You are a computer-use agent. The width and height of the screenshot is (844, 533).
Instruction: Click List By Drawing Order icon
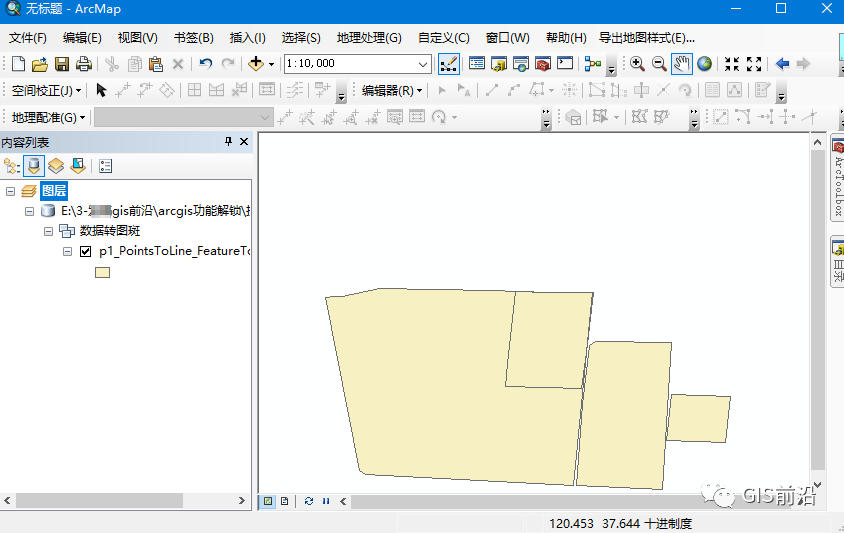point(11,166)
